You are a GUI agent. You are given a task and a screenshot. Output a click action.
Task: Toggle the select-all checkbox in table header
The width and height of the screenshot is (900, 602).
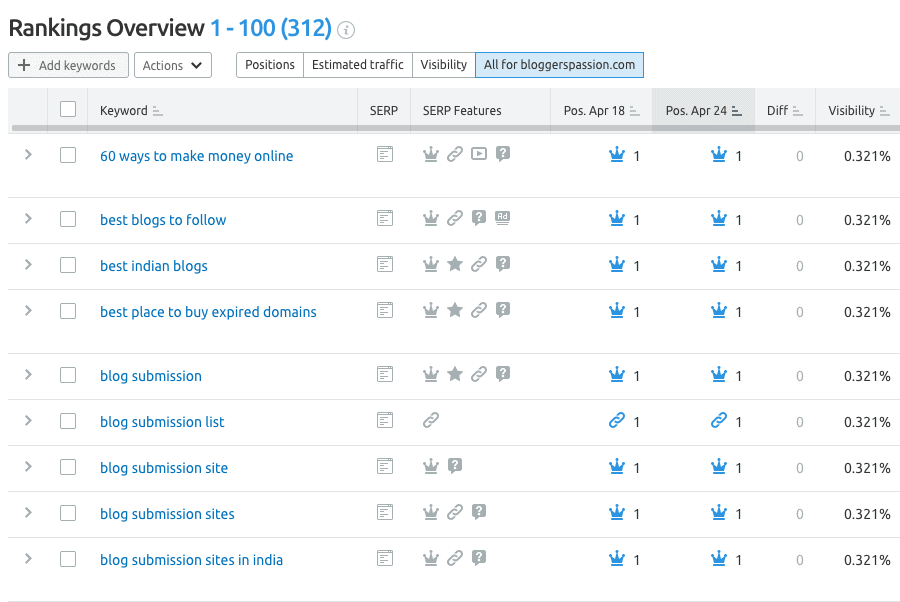tap(68, 110)
